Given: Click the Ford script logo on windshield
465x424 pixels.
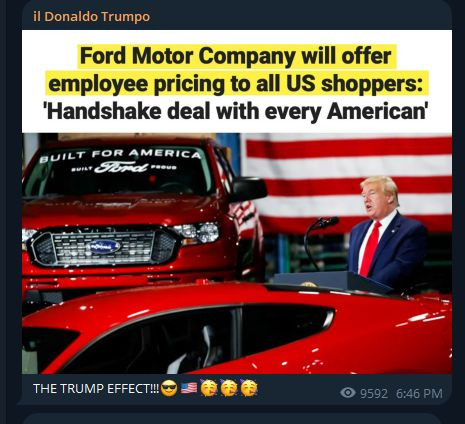Looking at the screenshot, I should coord(122,167).
